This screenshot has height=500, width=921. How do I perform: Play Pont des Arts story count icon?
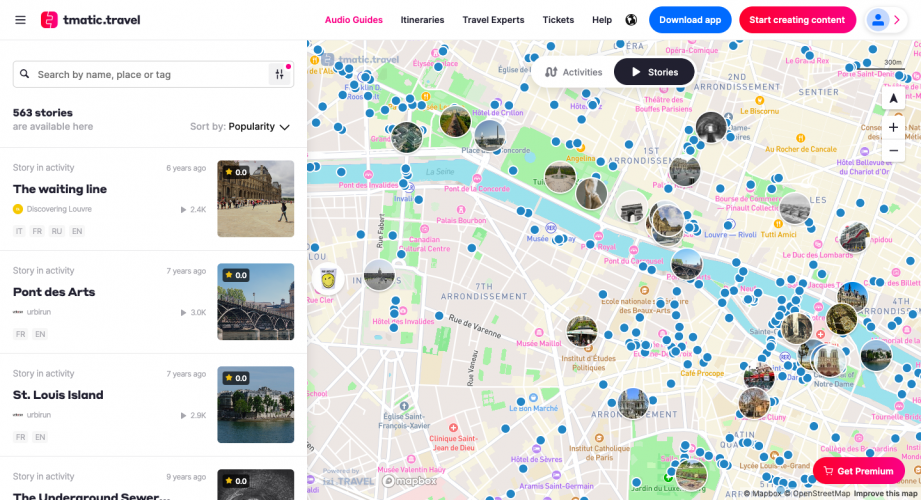pyautogui.click(x=183, y=313)
